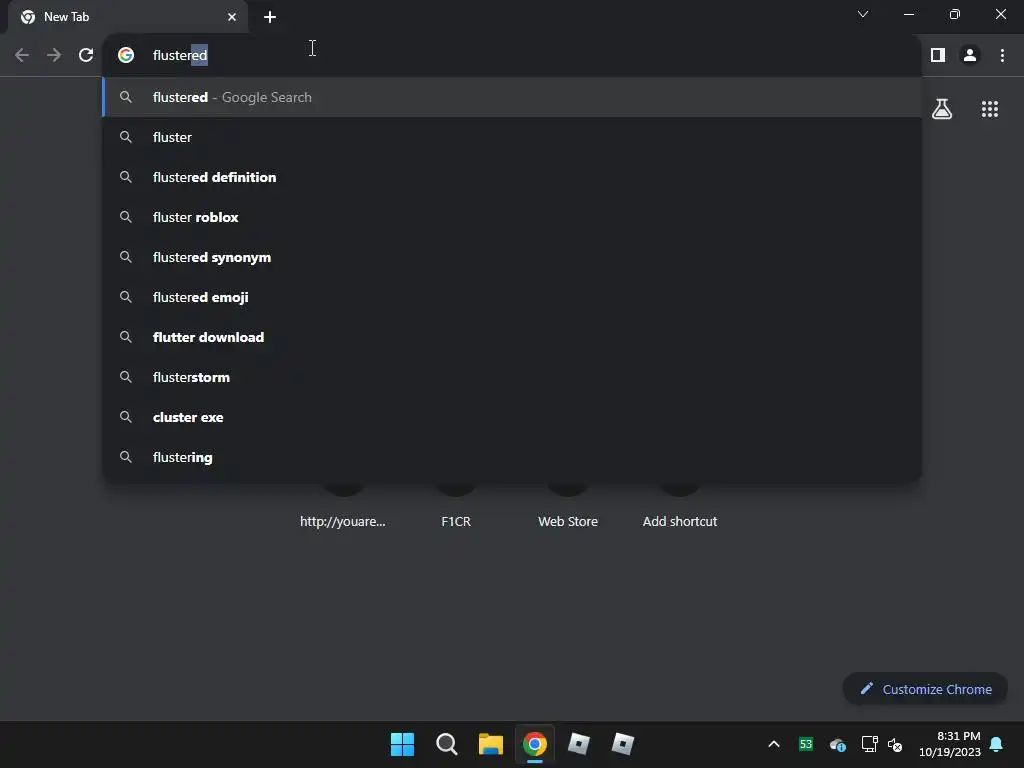Open the http://youare... shortcut

pyautogui.click(x=342, y=521)
